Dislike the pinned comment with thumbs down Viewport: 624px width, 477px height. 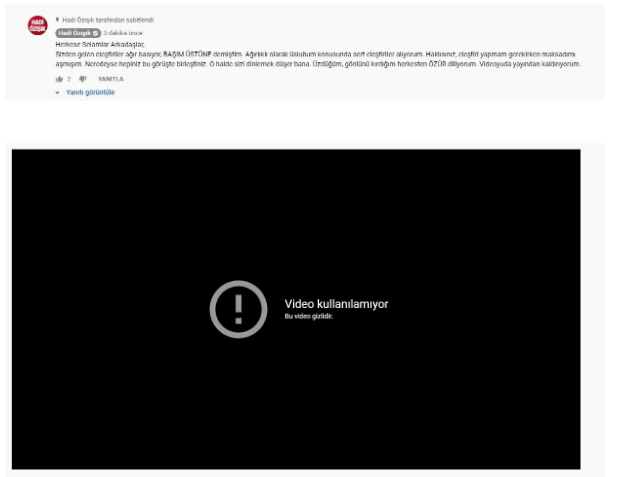pyautogui.click(x=83, y=78)
